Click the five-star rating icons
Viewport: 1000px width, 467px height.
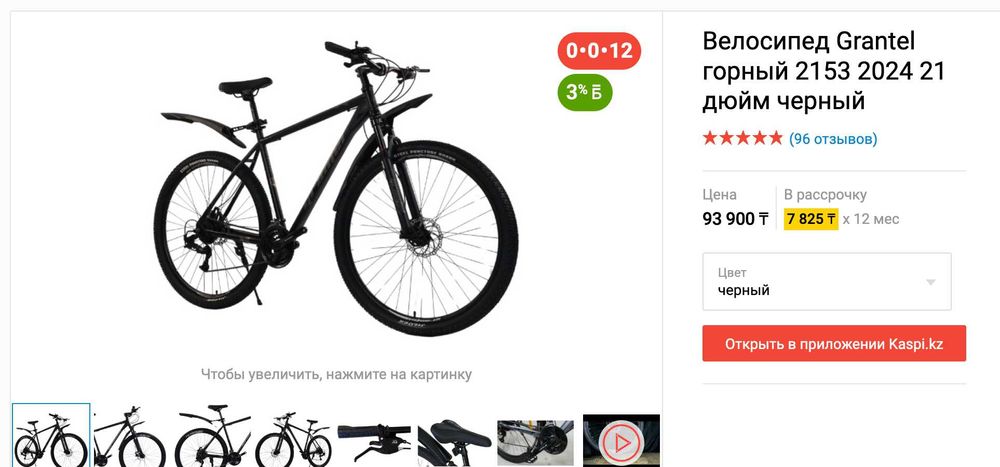(742, 138)
